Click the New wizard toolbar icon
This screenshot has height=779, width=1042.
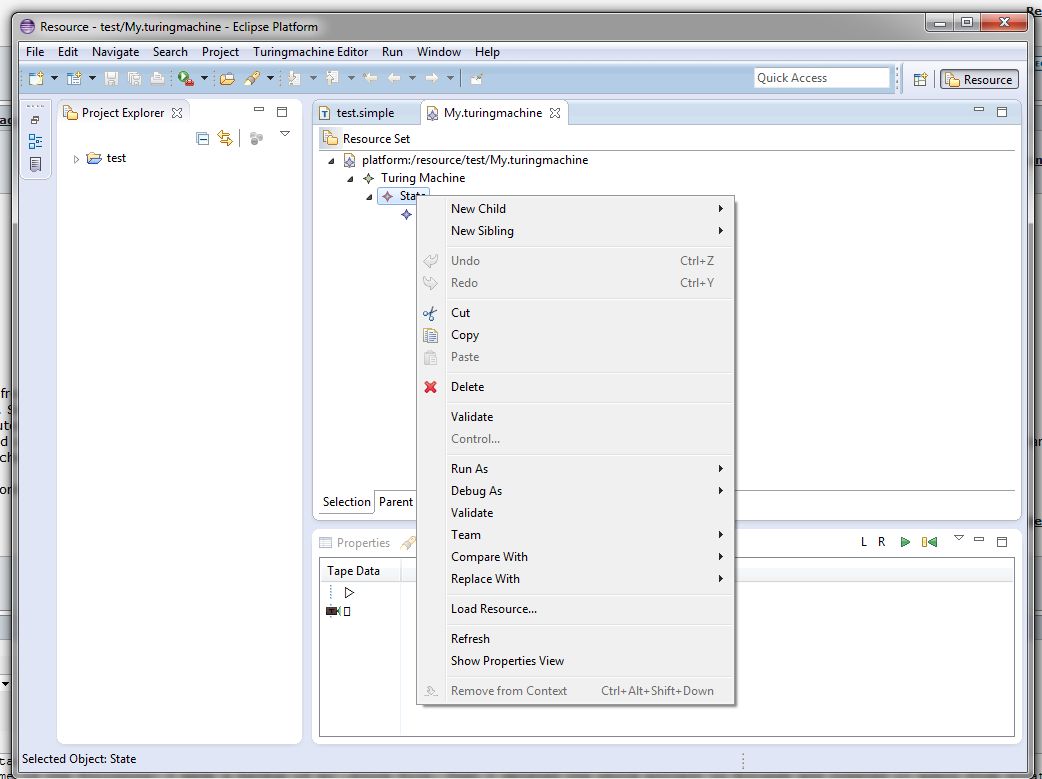pos(36,78)
